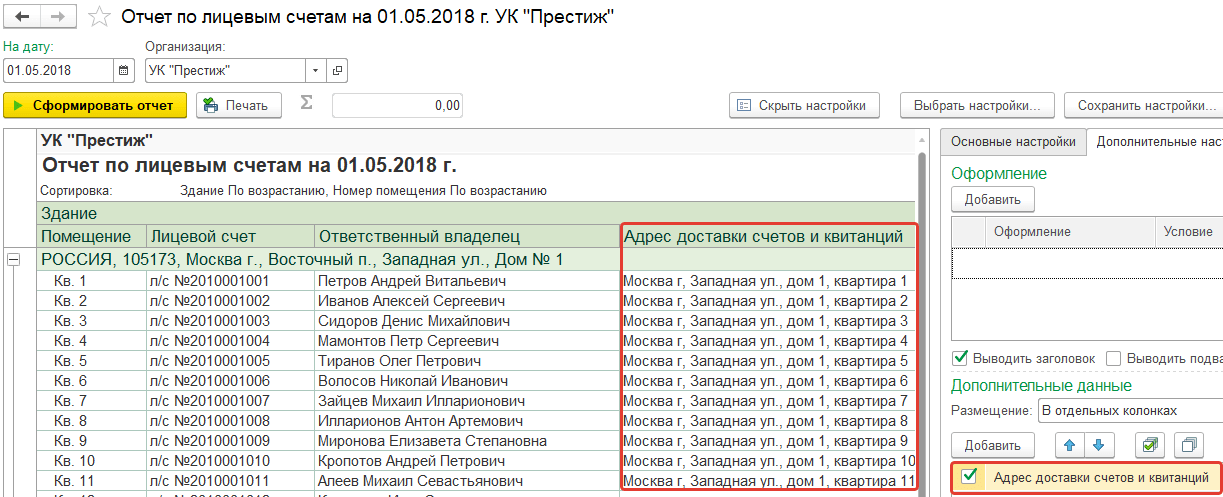Open the organization record via open-form icon

click(x=337, y=71)
